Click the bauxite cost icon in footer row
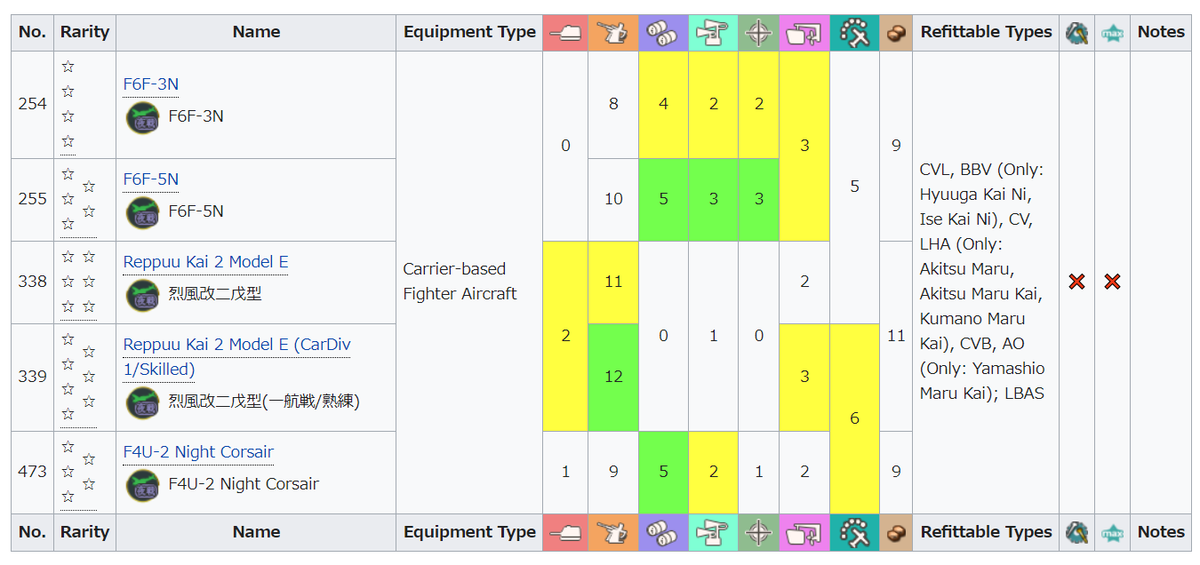 pyautogui.click(x=895, y=532)
